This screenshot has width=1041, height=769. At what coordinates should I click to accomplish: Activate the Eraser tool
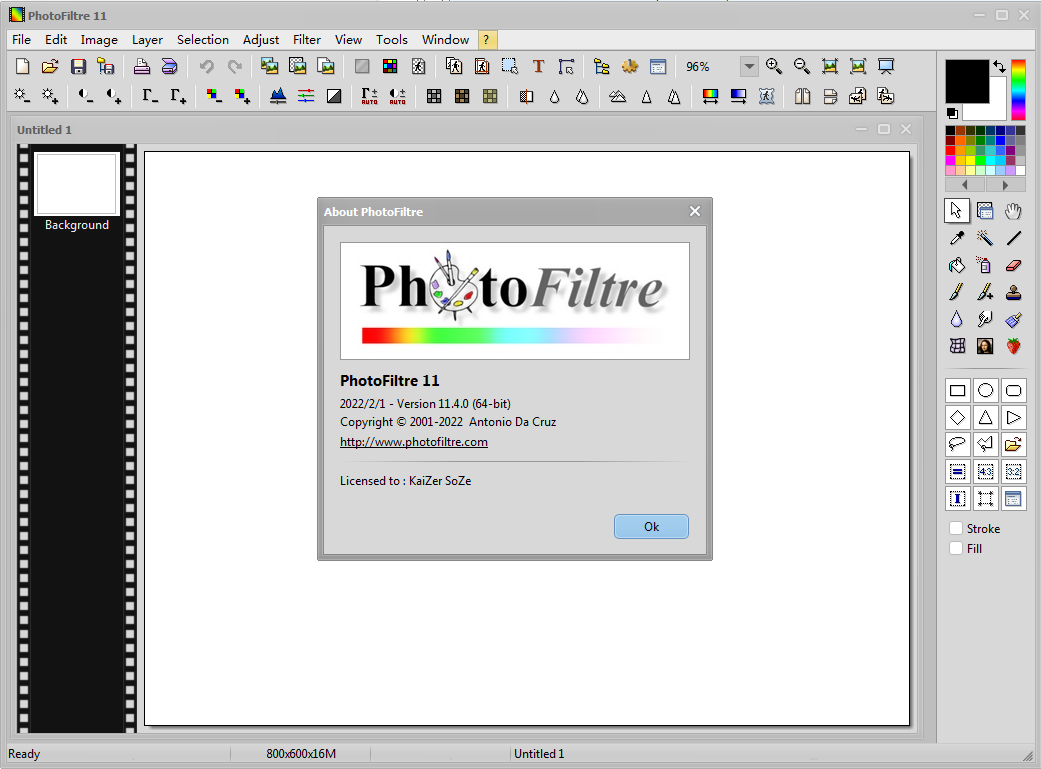tap(1011, 265)
